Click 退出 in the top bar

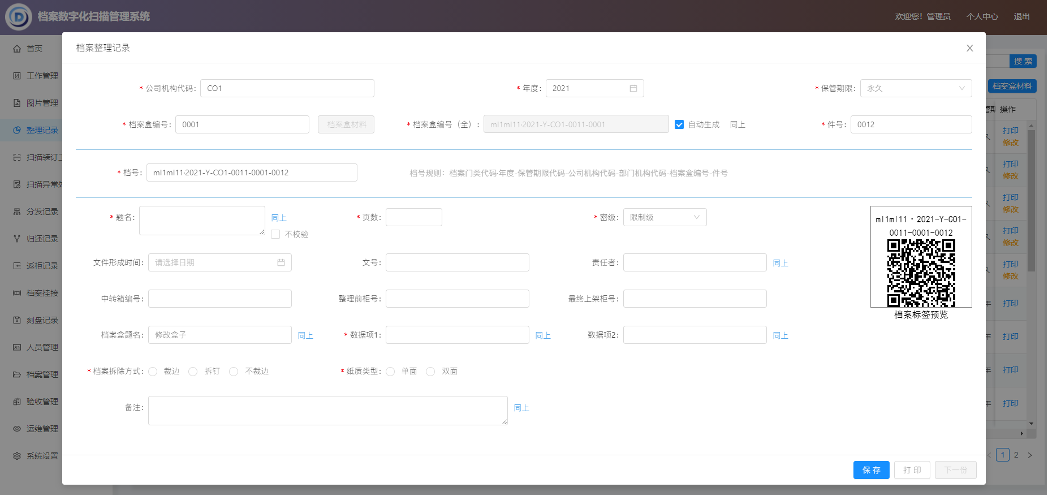click(1022, 17)
